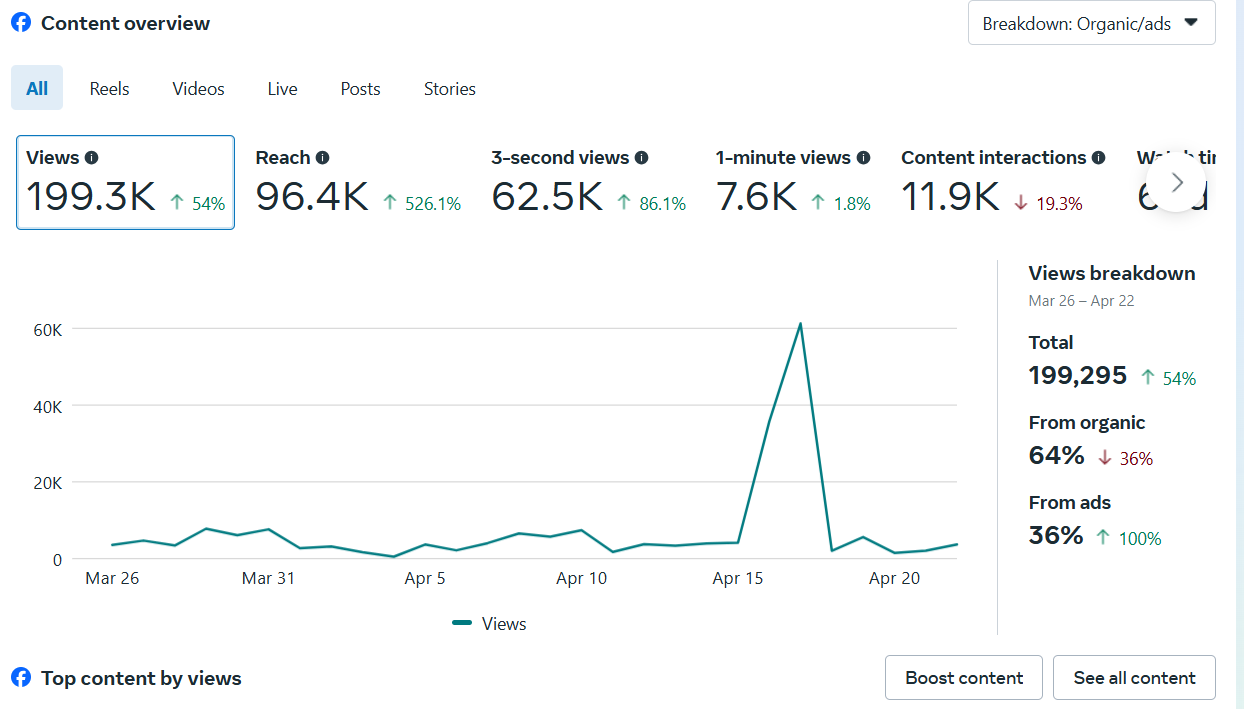Click the Apr 5 axis label
1244x709 pixels.
[425, 578]
